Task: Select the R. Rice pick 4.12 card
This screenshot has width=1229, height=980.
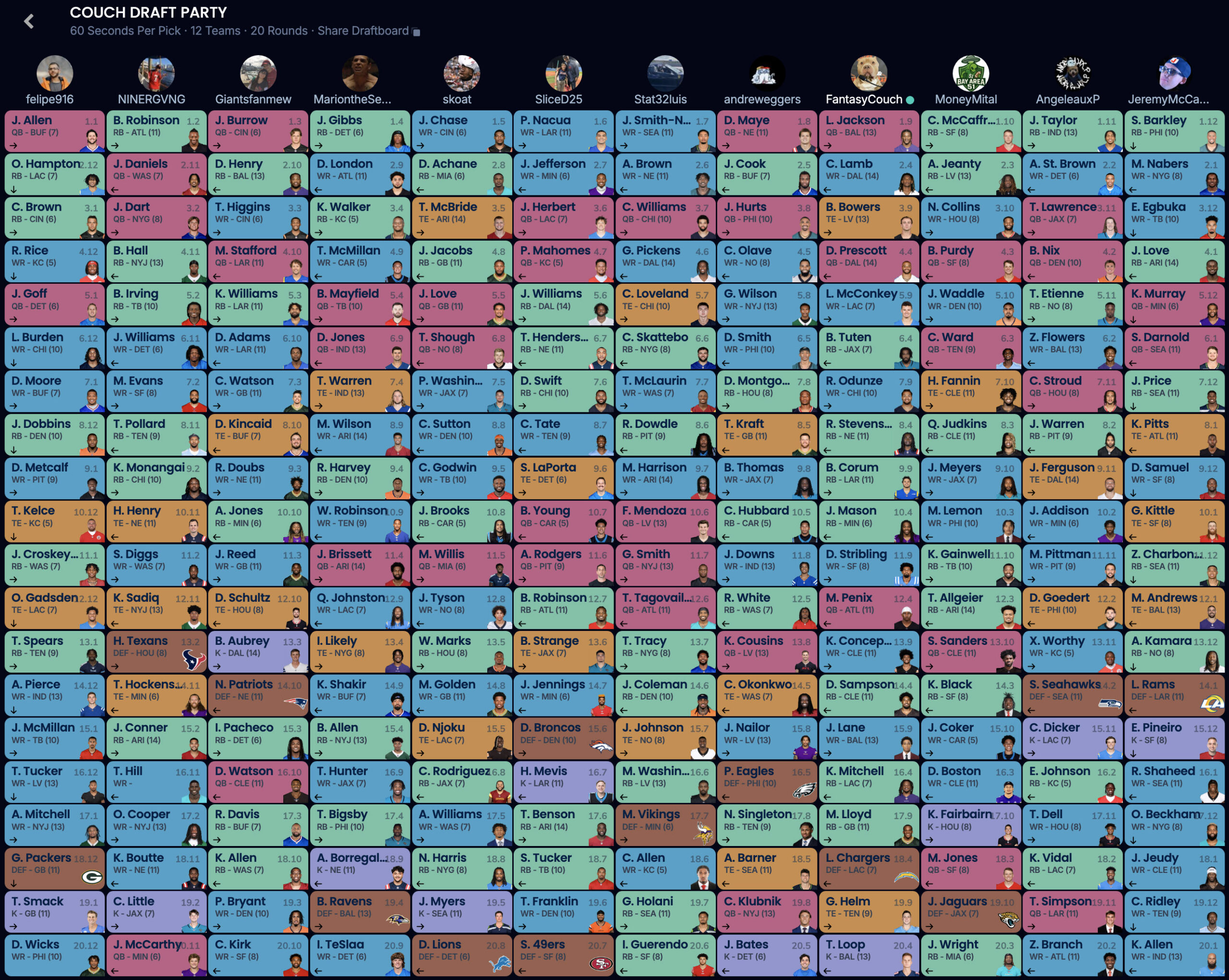Action: pyautogui.click(x=55, y=261)
